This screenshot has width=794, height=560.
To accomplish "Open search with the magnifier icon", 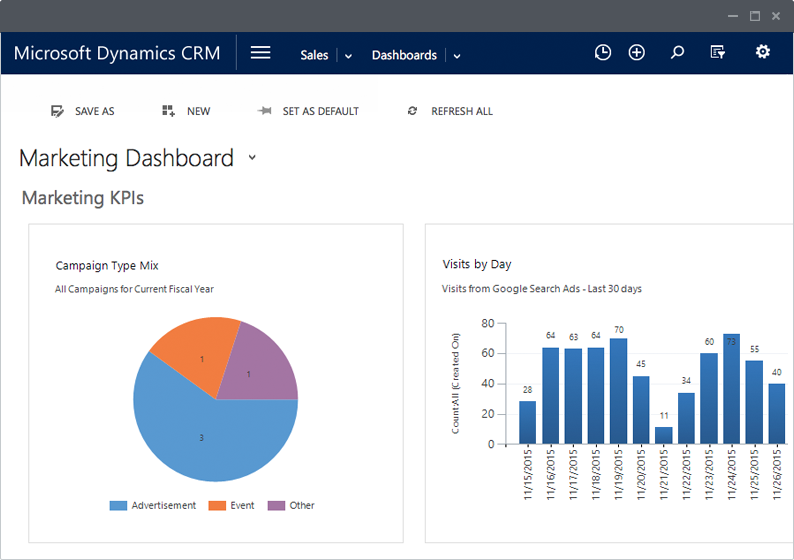I will 677,52.
